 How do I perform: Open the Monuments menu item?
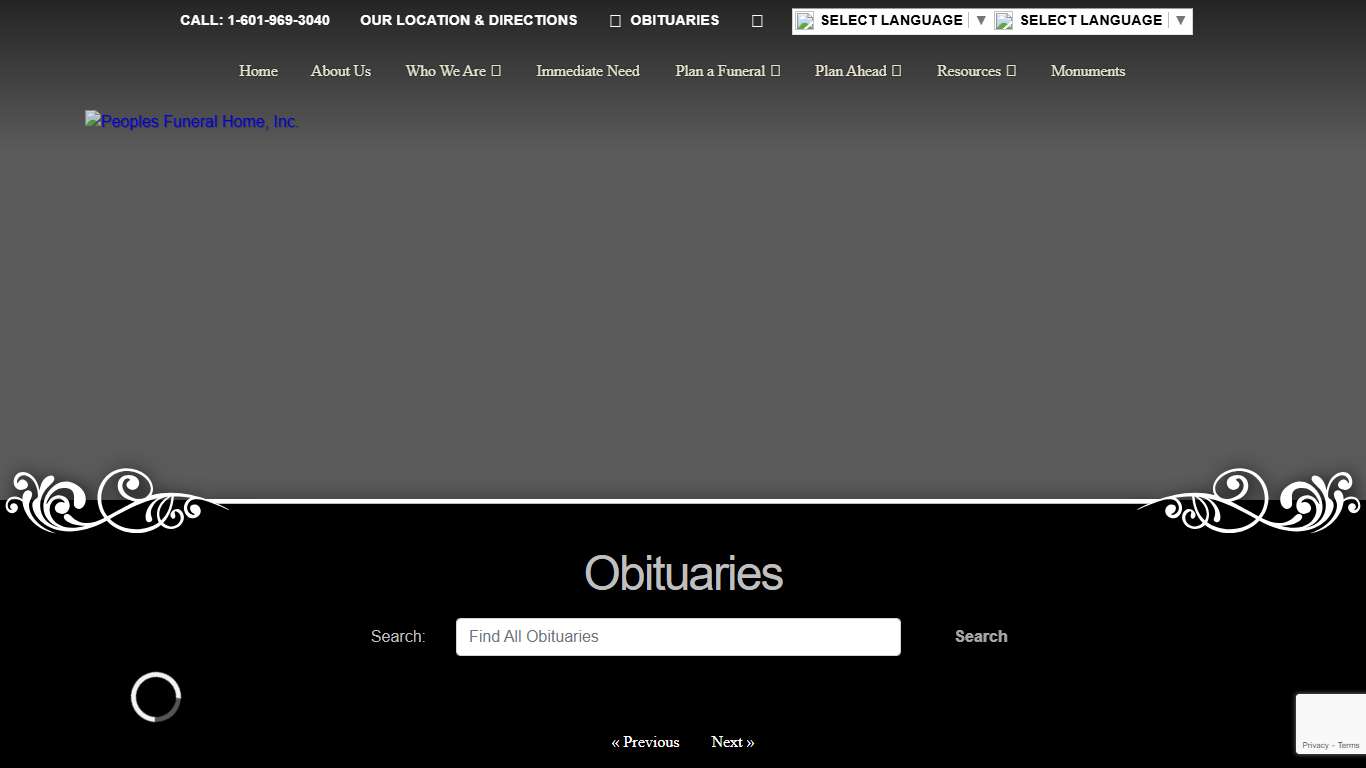pos(1087,71)
